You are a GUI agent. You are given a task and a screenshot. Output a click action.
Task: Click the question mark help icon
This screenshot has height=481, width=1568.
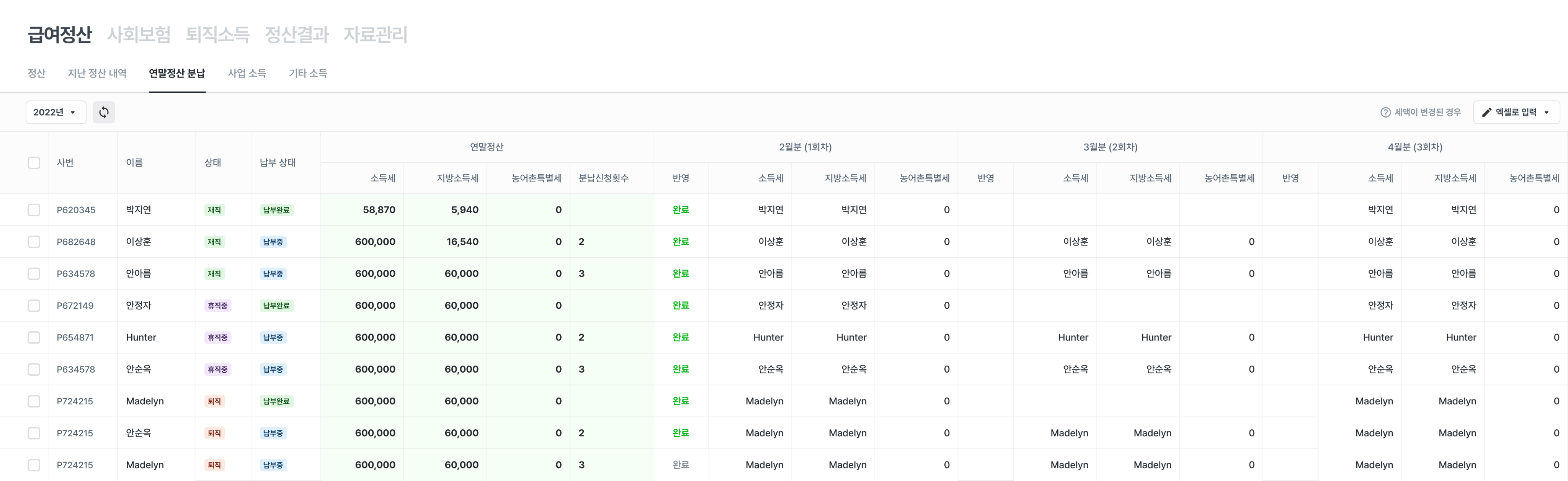tap(1385, 112)
